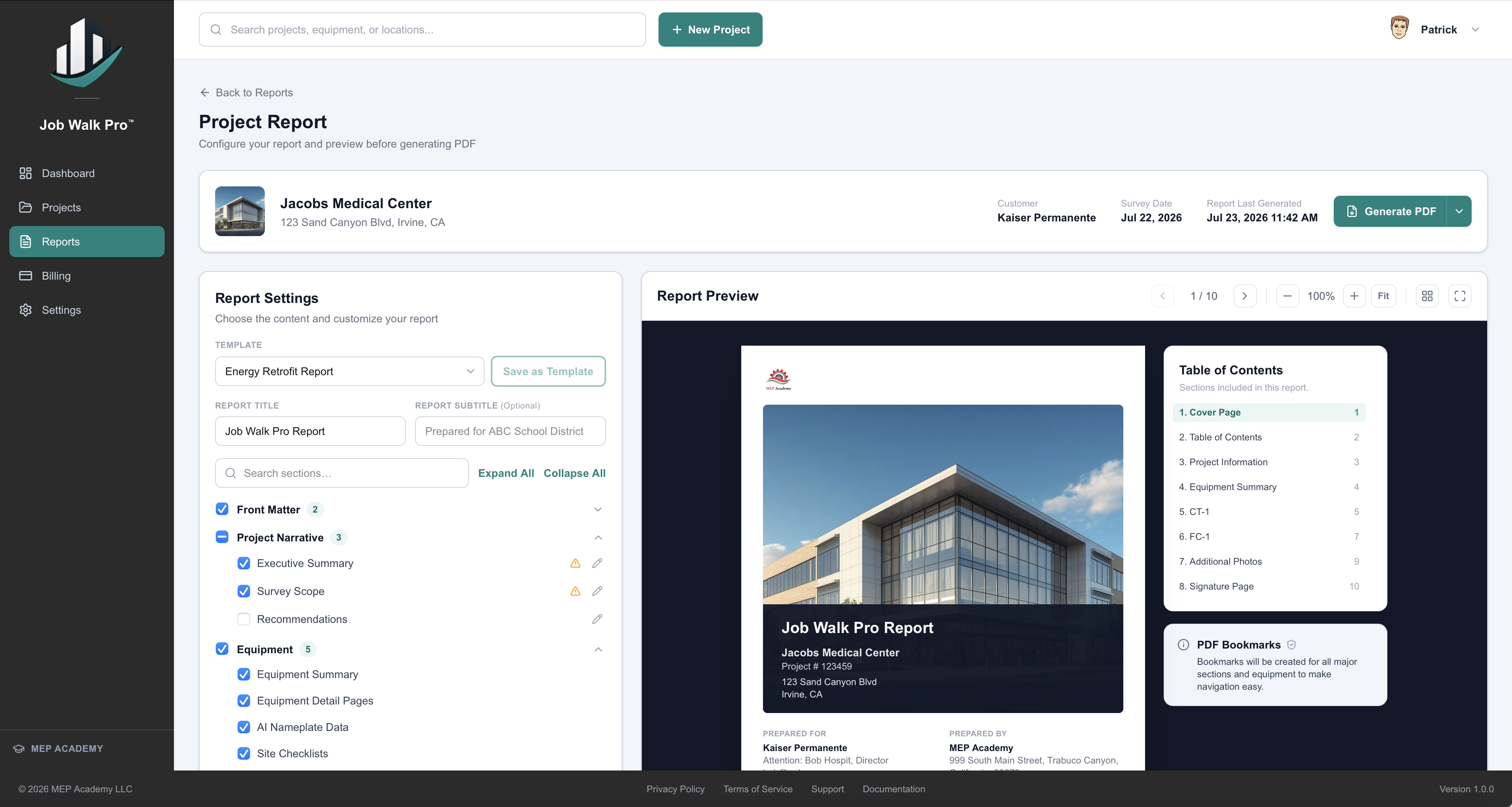Jump to 3. Project Information

coord(1269,462)
